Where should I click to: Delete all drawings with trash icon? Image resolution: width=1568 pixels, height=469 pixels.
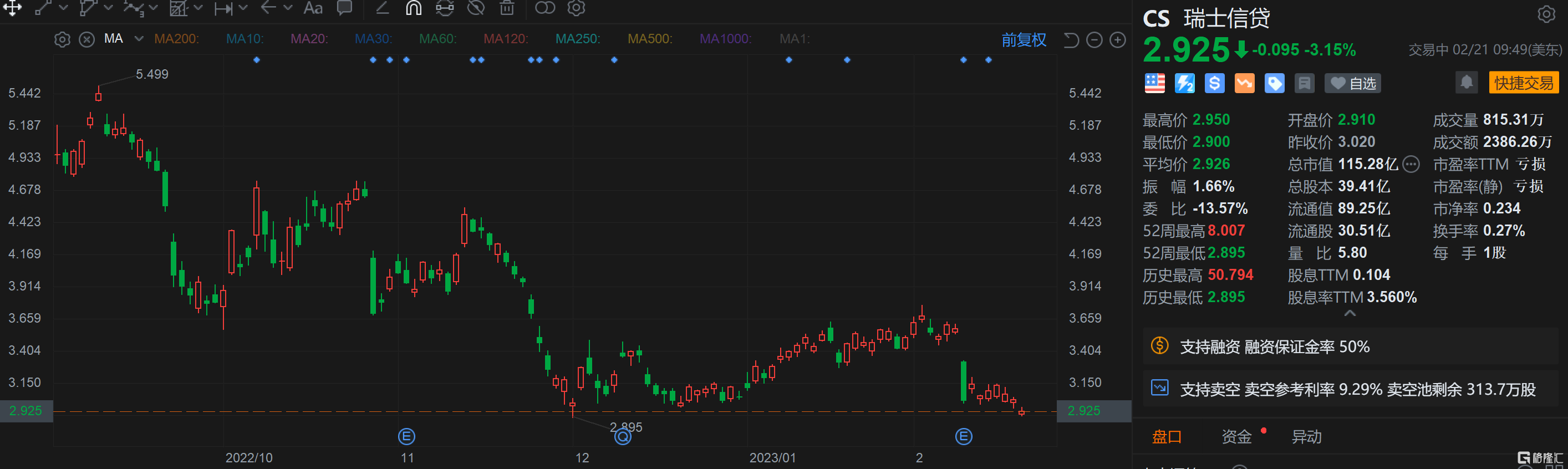(x=507, y=7)
